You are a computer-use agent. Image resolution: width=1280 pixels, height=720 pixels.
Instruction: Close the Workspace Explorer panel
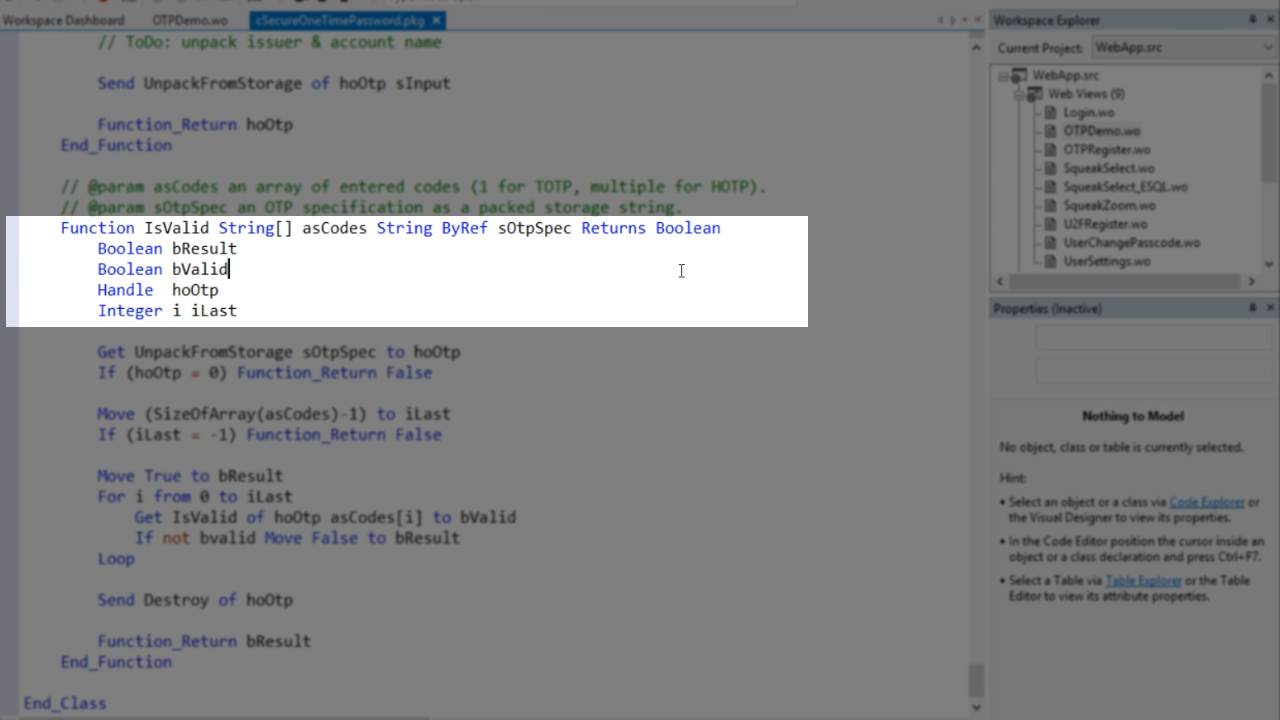click(x=1270, y=20)
